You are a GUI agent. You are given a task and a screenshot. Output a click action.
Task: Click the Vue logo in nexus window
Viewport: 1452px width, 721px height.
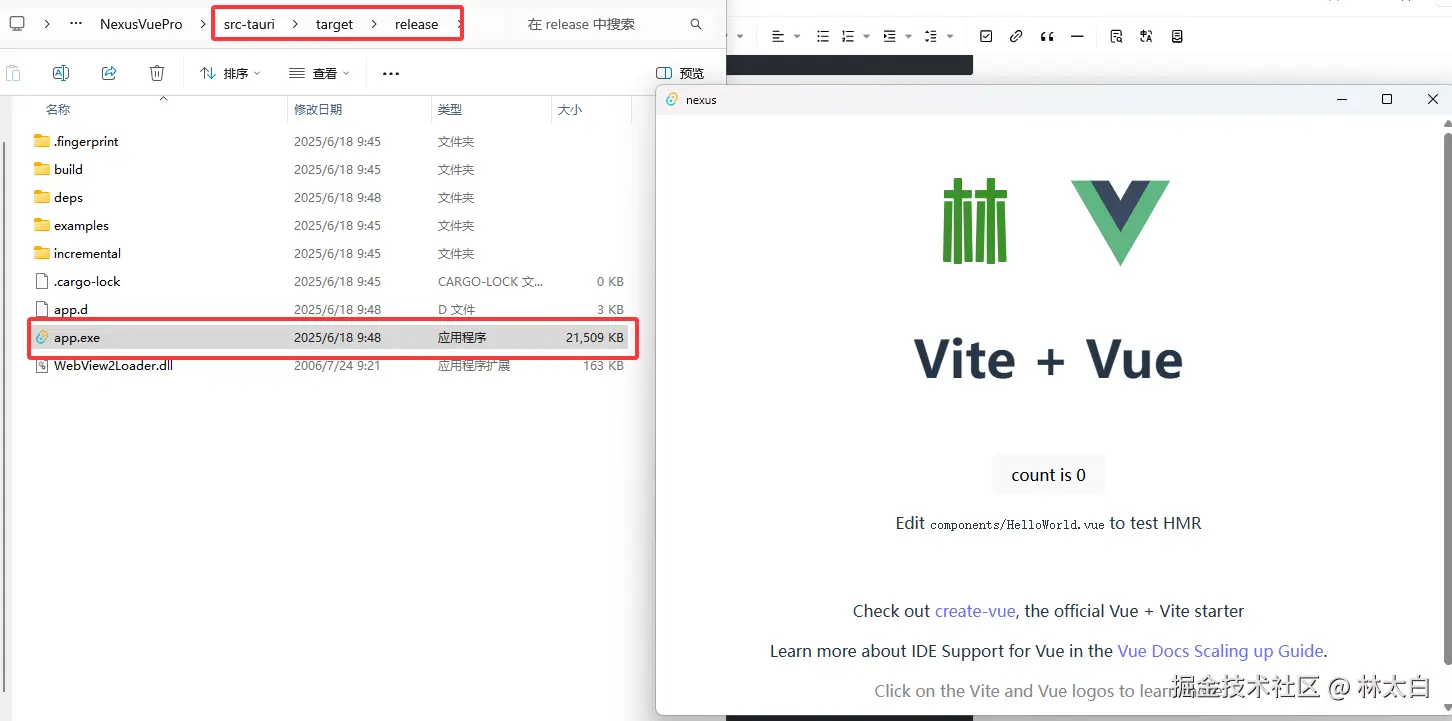click(1120, 223)
